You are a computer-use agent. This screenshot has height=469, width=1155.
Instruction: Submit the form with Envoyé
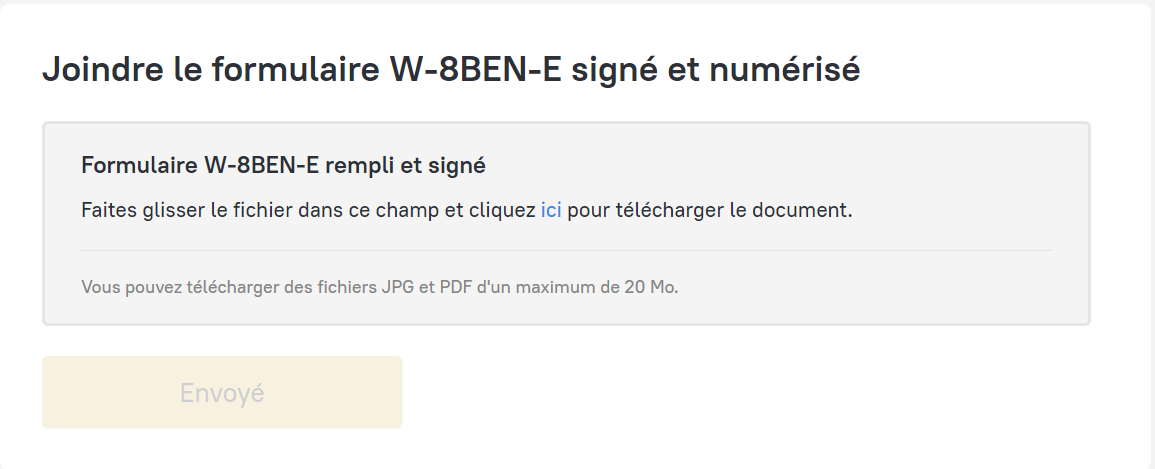coord(222,392)
